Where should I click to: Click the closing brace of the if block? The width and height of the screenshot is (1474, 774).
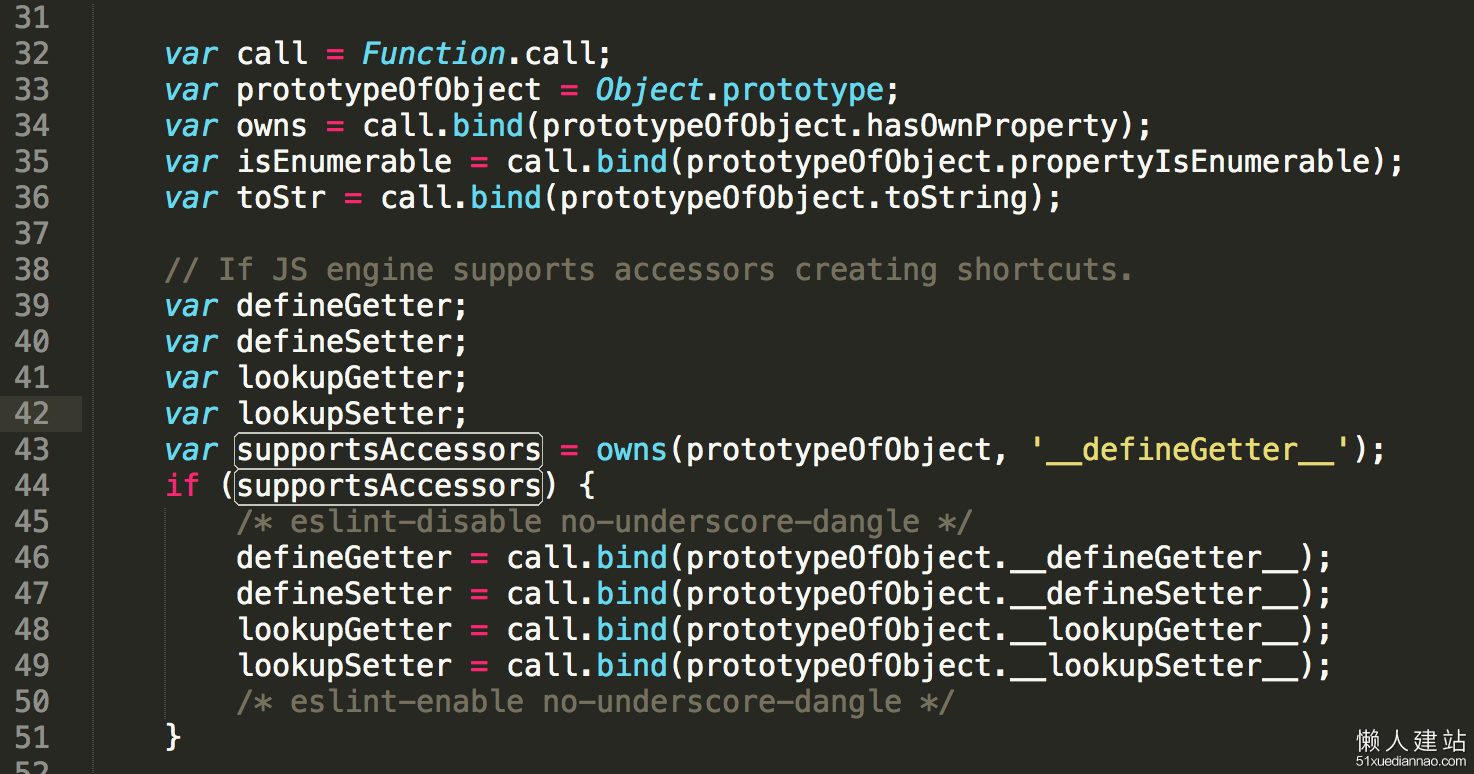tap(173, 738)
